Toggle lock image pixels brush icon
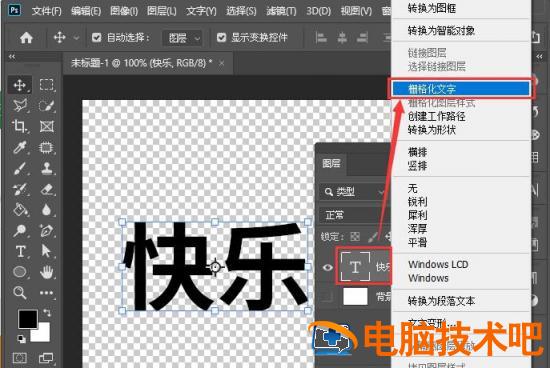Image resolution: width=550 pixels, height=368 pixels. pyautogui.click(x=373, y=237)
